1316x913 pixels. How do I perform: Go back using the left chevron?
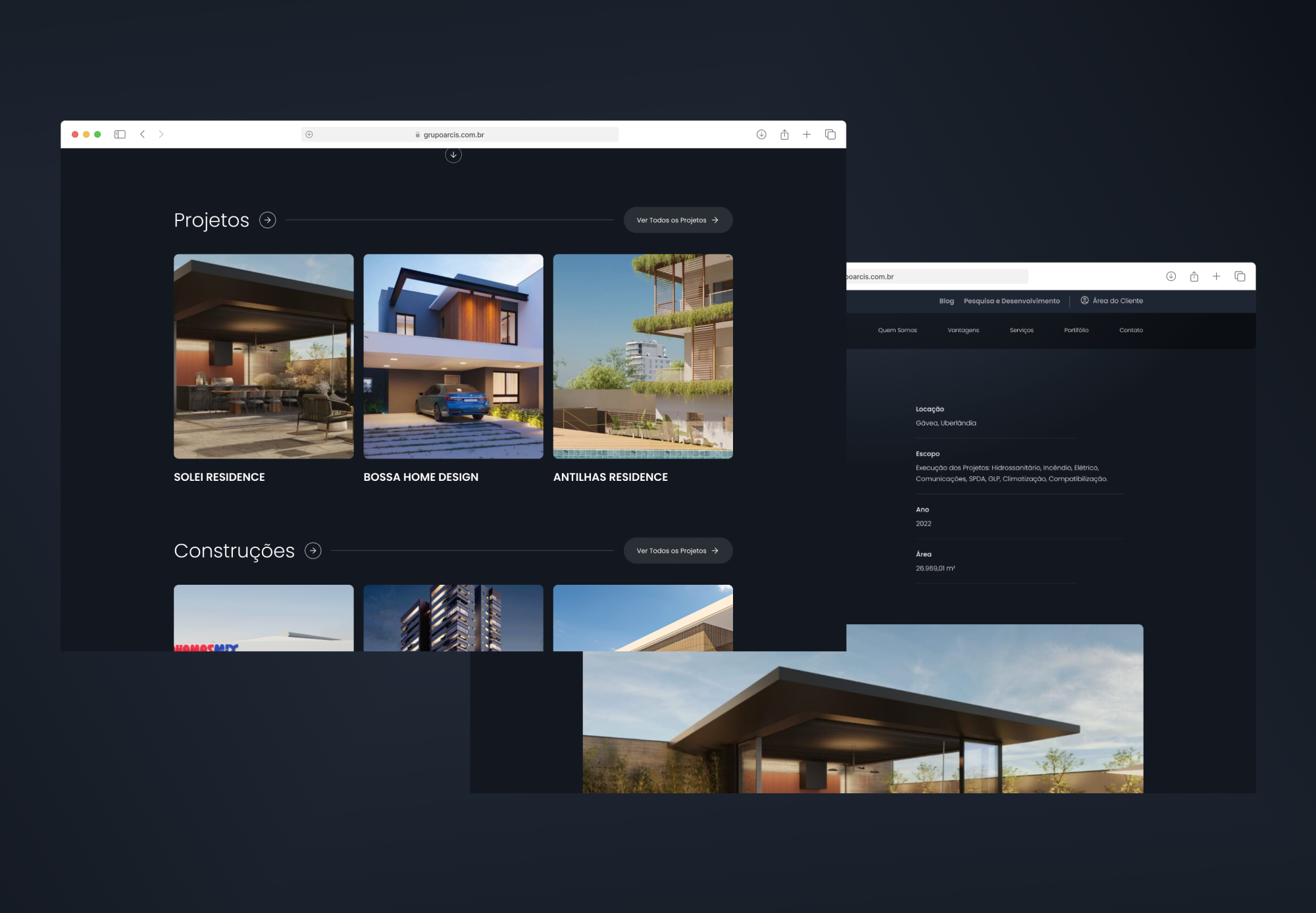click(142, 134)
